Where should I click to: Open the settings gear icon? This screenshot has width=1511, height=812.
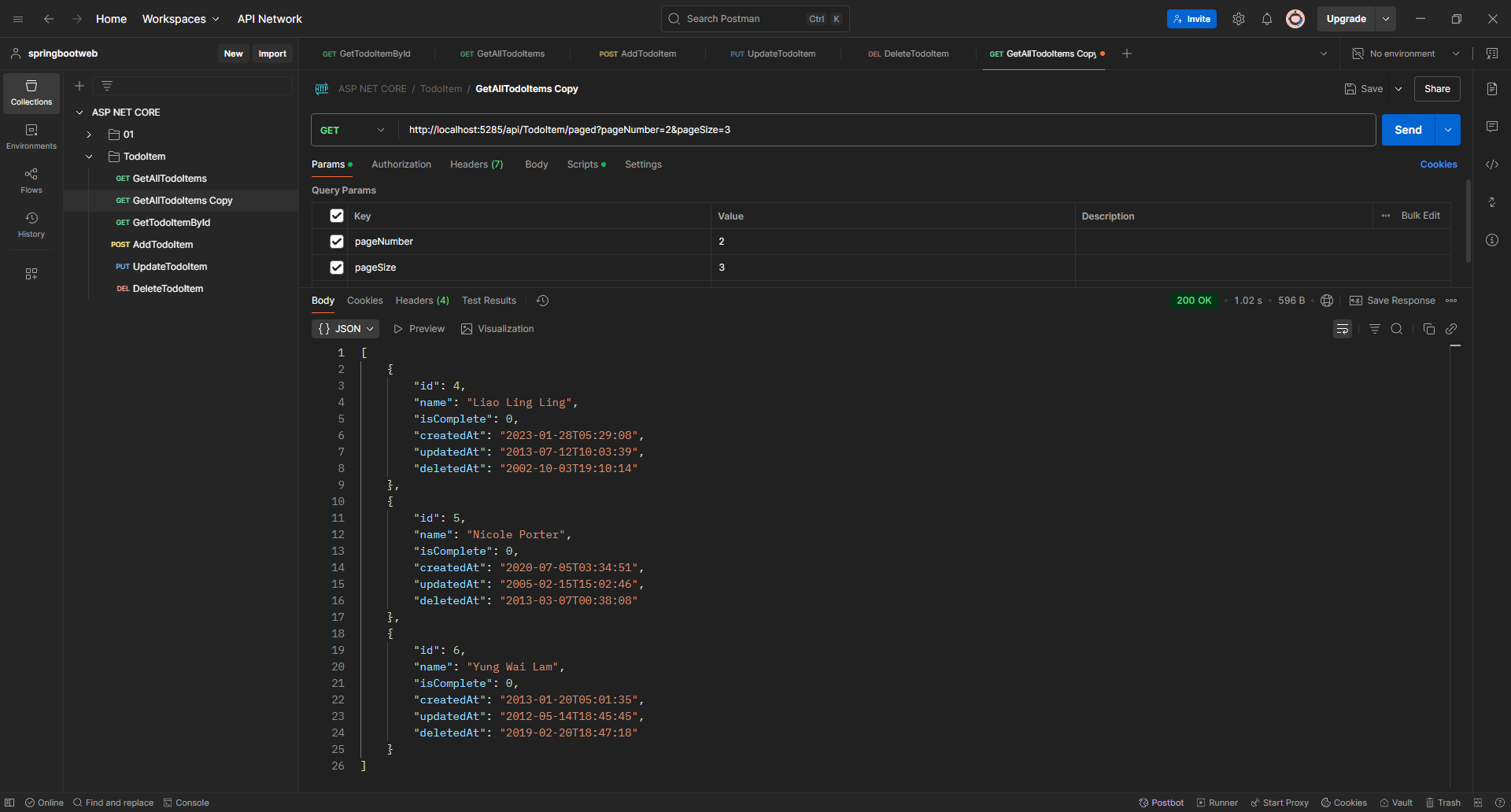(1238, 19)
